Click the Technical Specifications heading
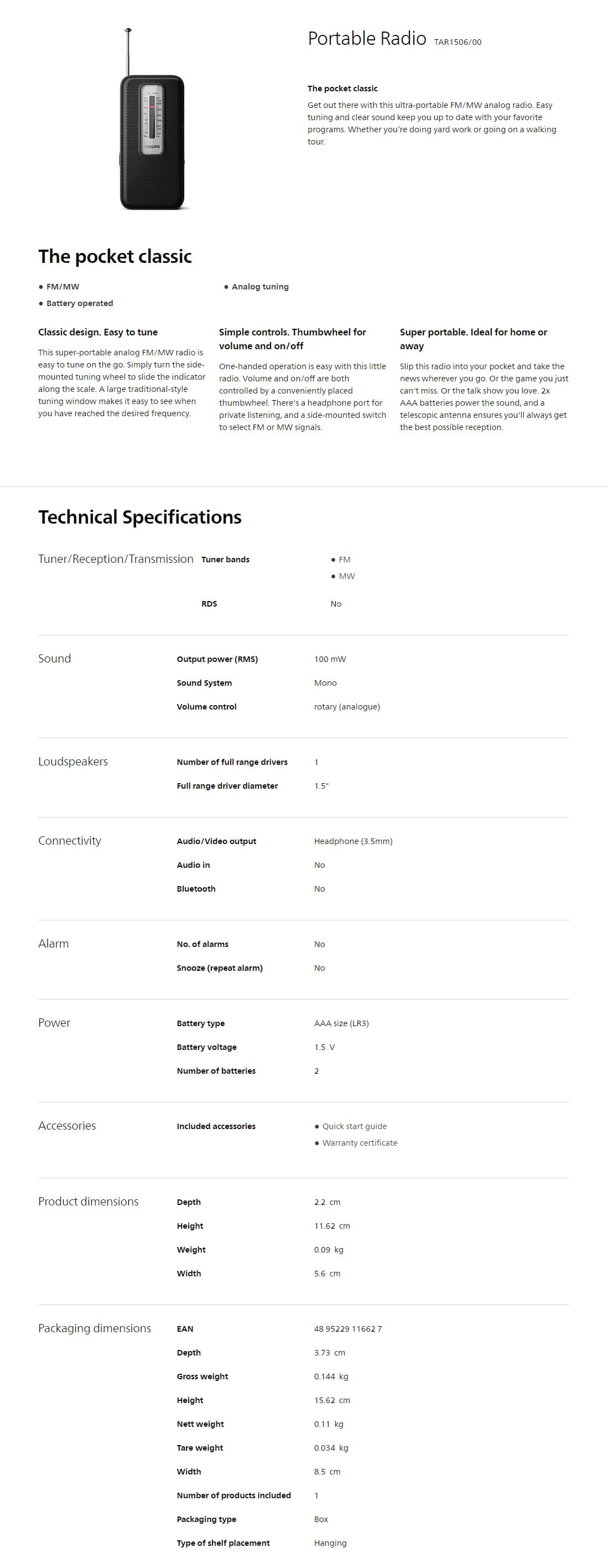608x1568 pixels. 140,517
